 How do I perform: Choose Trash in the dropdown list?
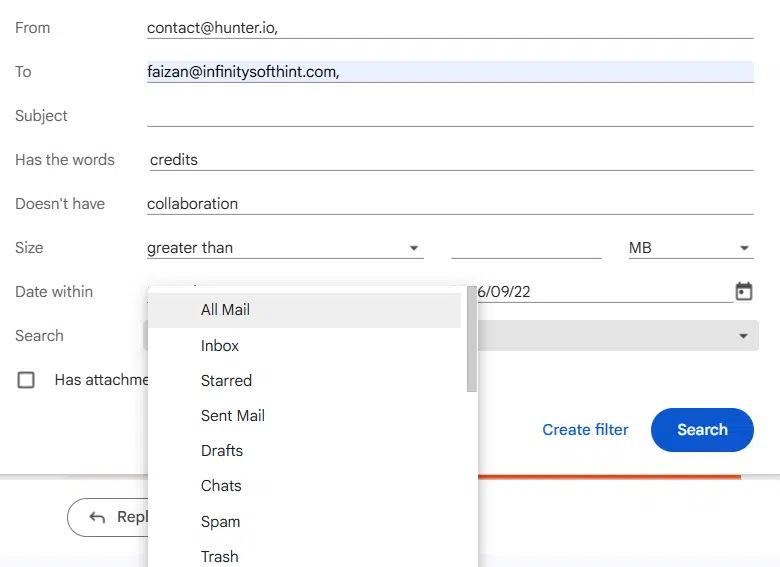pyautogui.click(x=304, y=556)
